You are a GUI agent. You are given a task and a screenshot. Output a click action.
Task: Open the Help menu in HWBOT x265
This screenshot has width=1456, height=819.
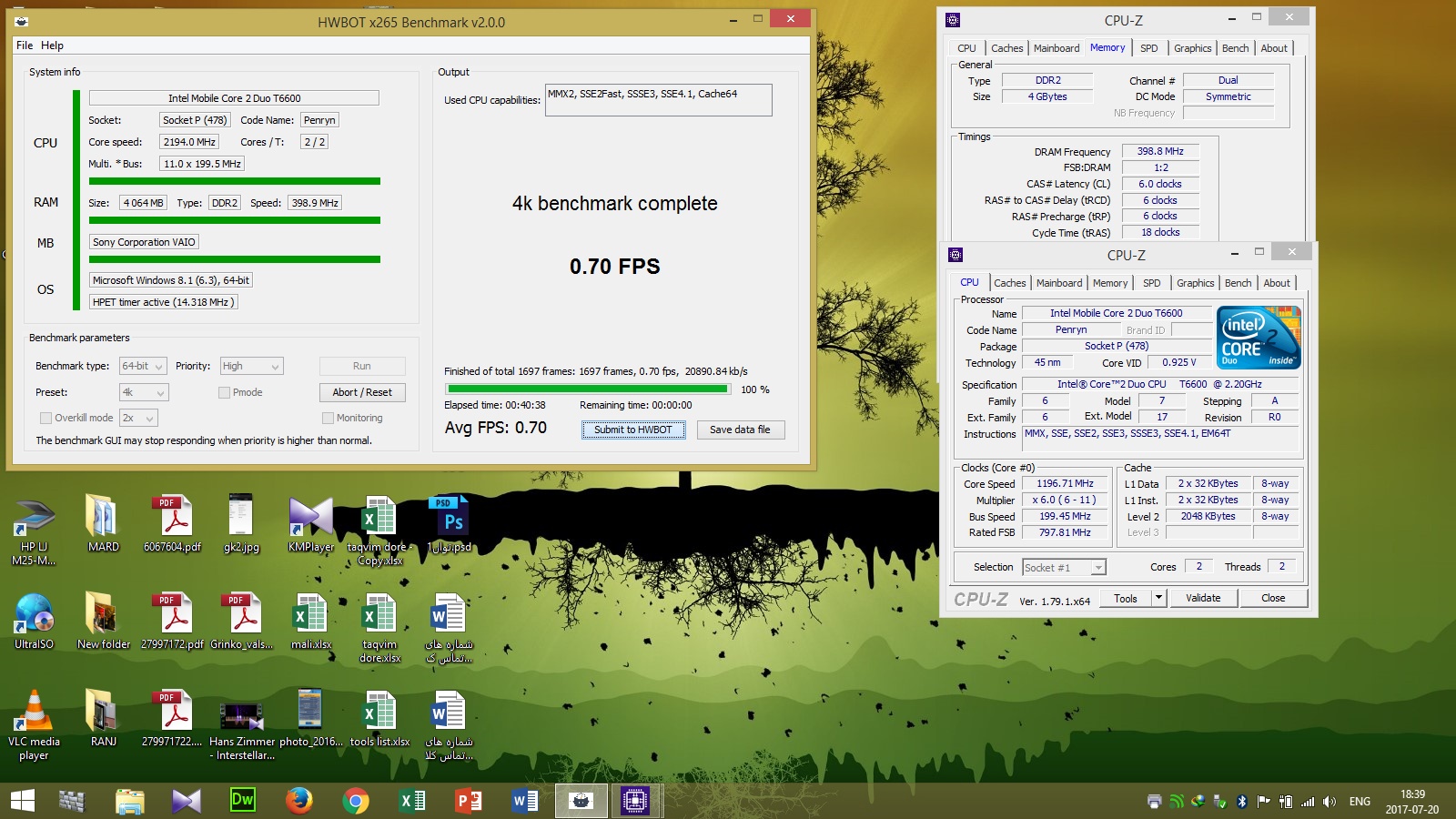(x=53, y=45)
